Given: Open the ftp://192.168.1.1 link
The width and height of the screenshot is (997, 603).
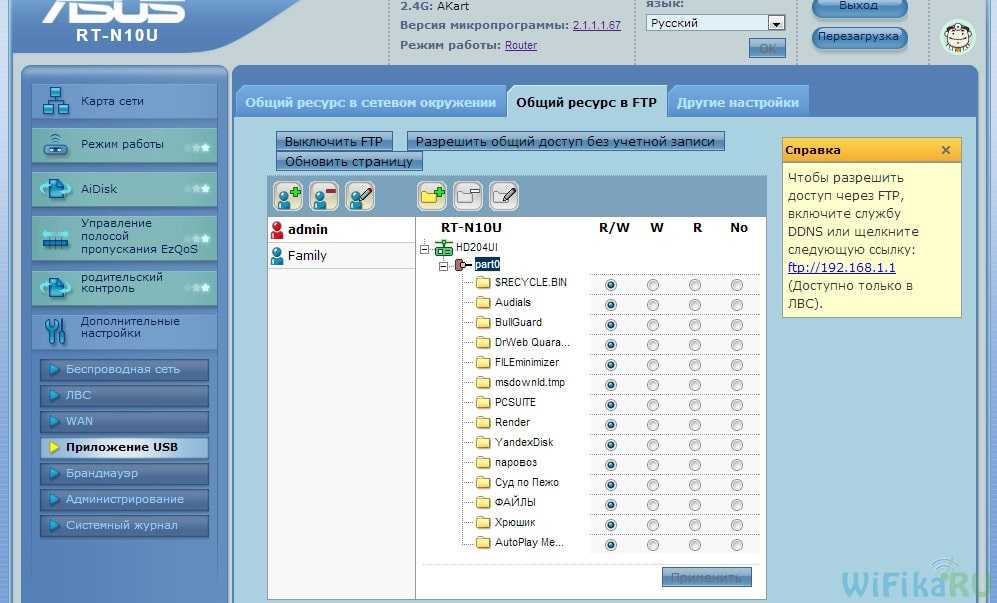Looking at the screenshot, I should coord(841,268).
